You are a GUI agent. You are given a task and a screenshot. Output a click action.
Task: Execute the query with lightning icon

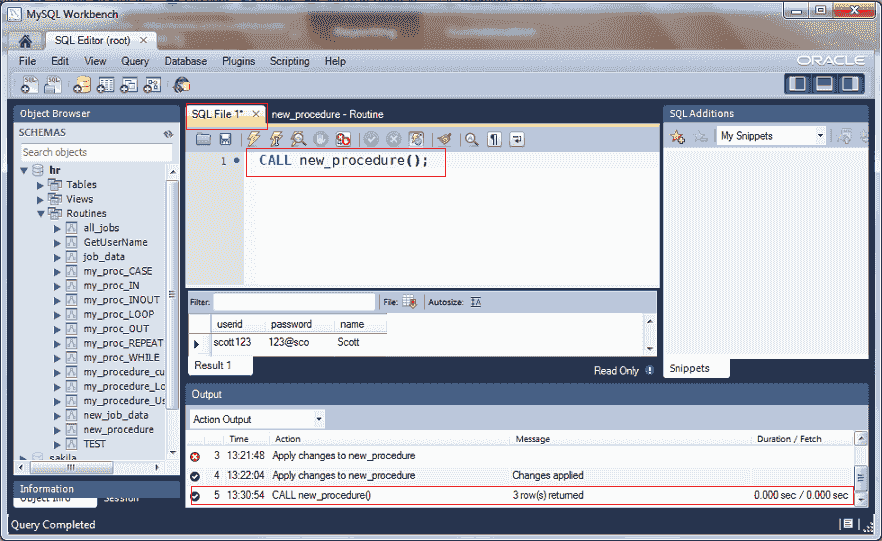pyautogui.click(x=254, y=139)
